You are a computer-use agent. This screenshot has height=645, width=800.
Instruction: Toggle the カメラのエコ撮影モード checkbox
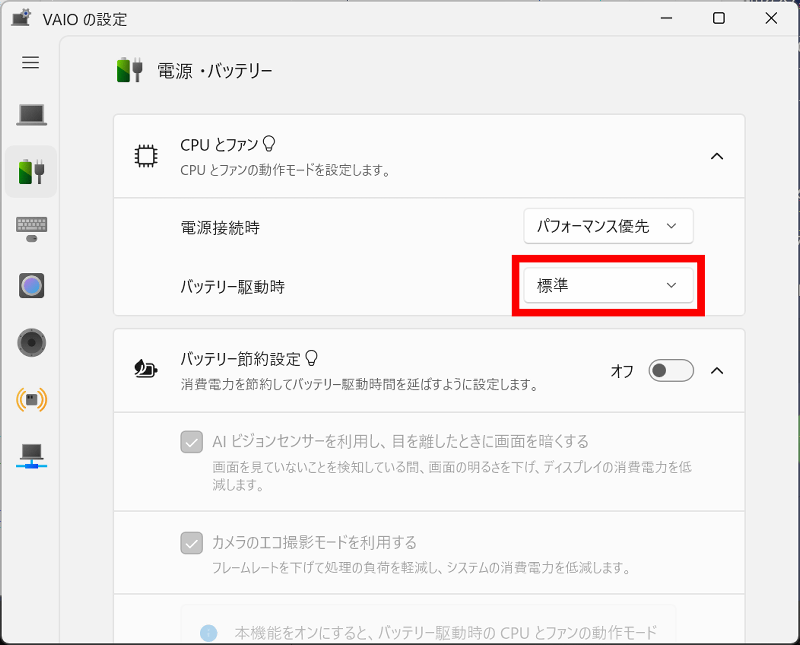click(x=192, y=543)
